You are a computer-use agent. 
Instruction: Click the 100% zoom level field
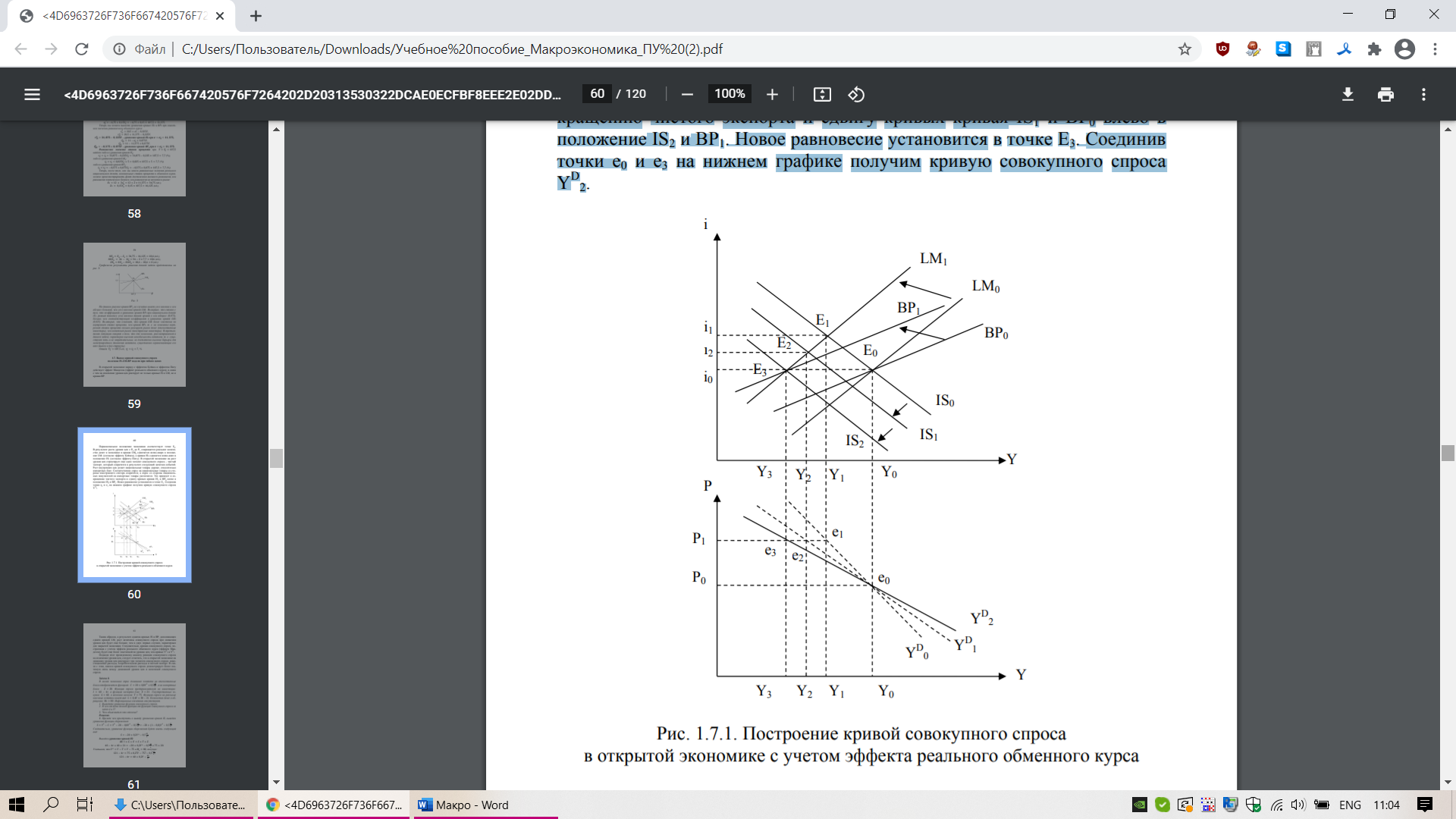tap(730, 93)
